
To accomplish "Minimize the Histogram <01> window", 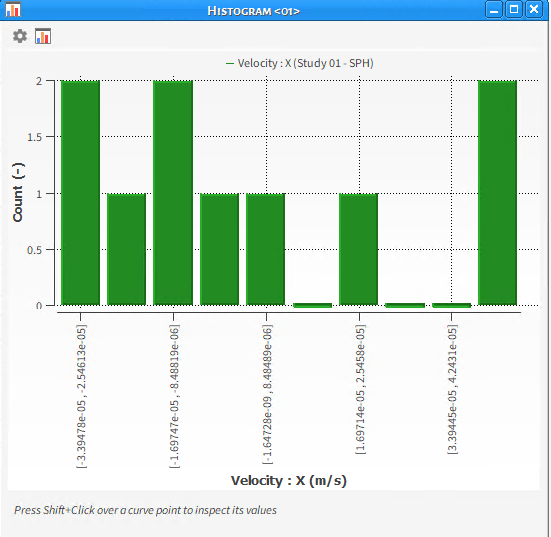I will point(494,9).
